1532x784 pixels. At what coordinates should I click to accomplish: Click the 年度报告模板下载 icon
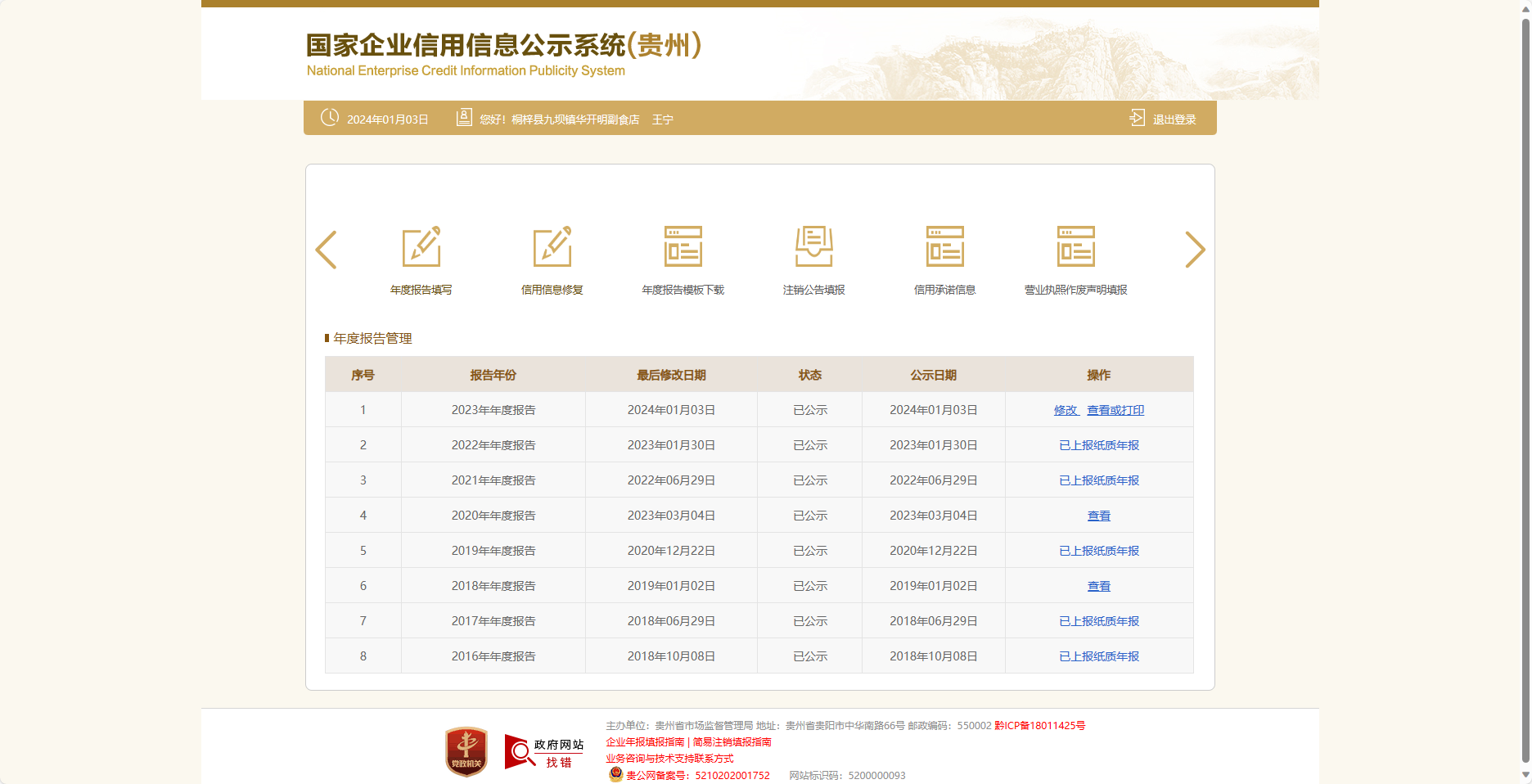(x=683, y=246)
